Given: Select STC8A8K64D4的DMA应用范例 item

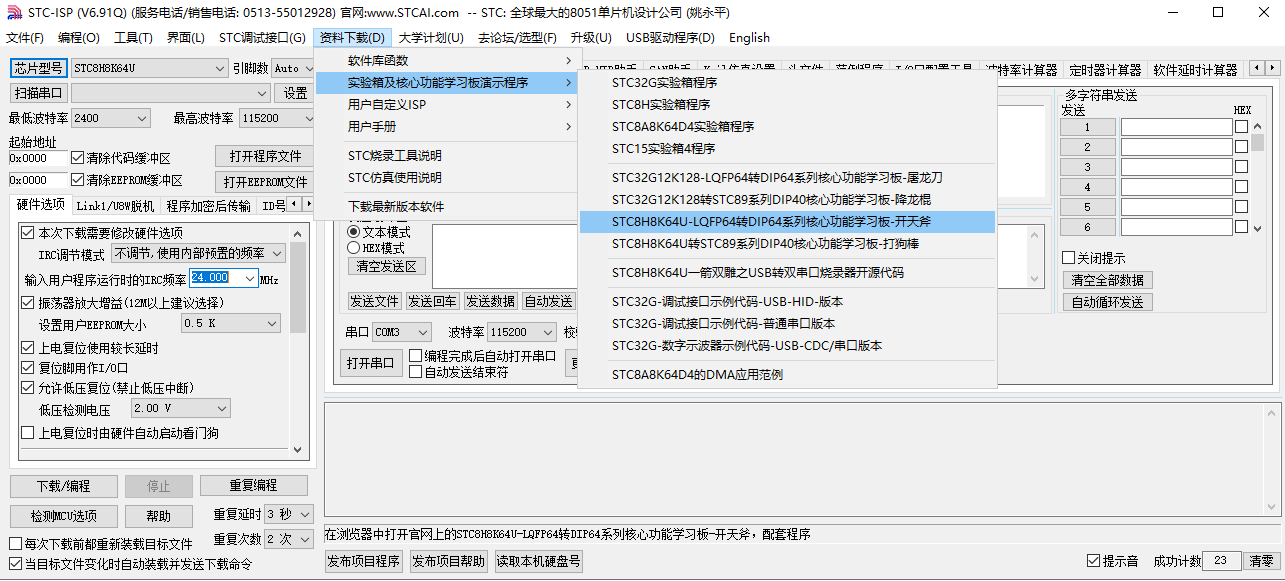Looking at the screenshot, I should [787, 376].
